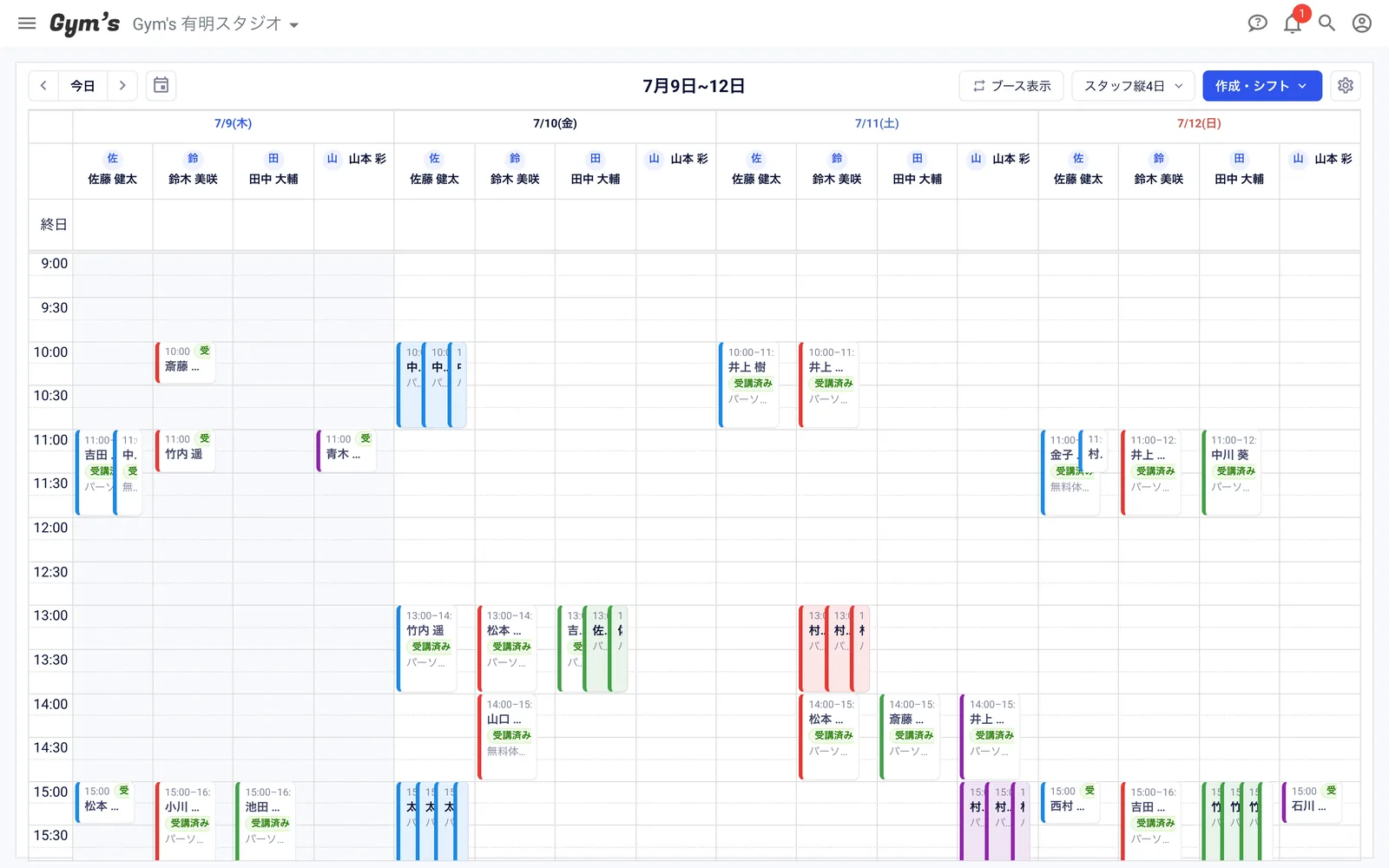Expand the Gym's 有明スタジオ studio selector

point(216,24)
